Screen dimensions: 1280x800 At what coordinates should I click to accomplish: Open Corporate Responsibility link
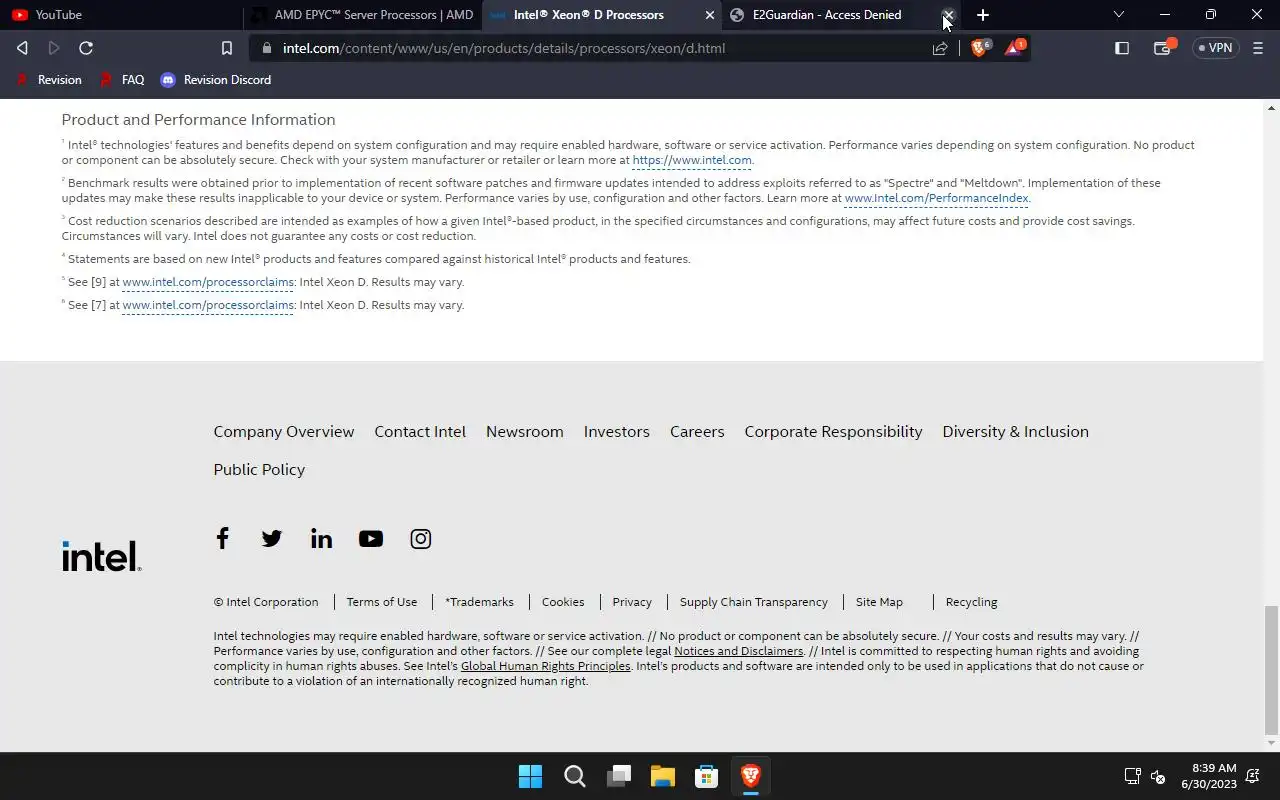pos(833,432)
